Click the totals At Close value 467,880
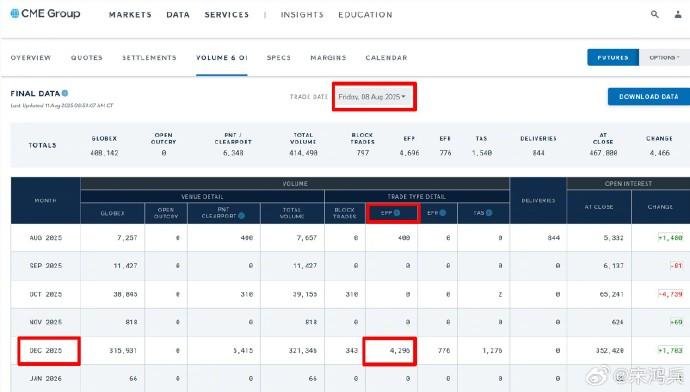 click(603, 153)
